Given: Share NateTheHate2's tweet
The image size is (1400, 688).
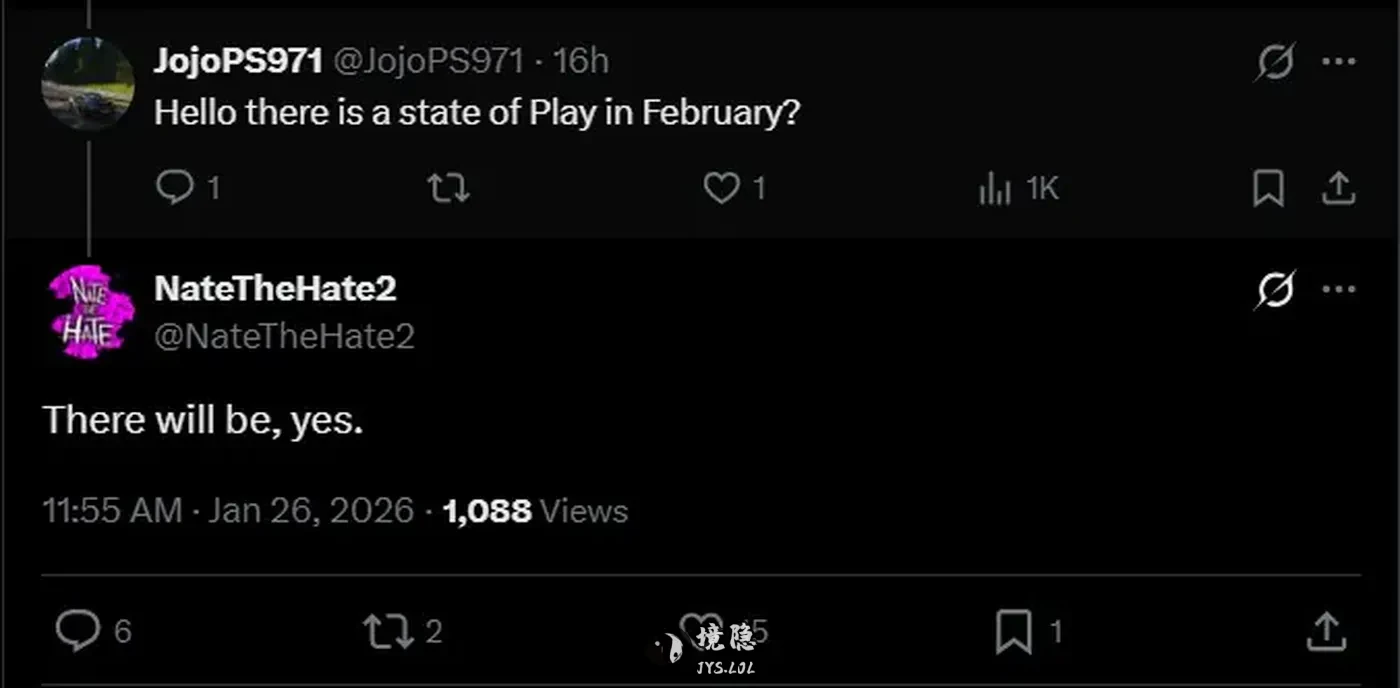Looking at the screenshot, I should point(1326,631).
